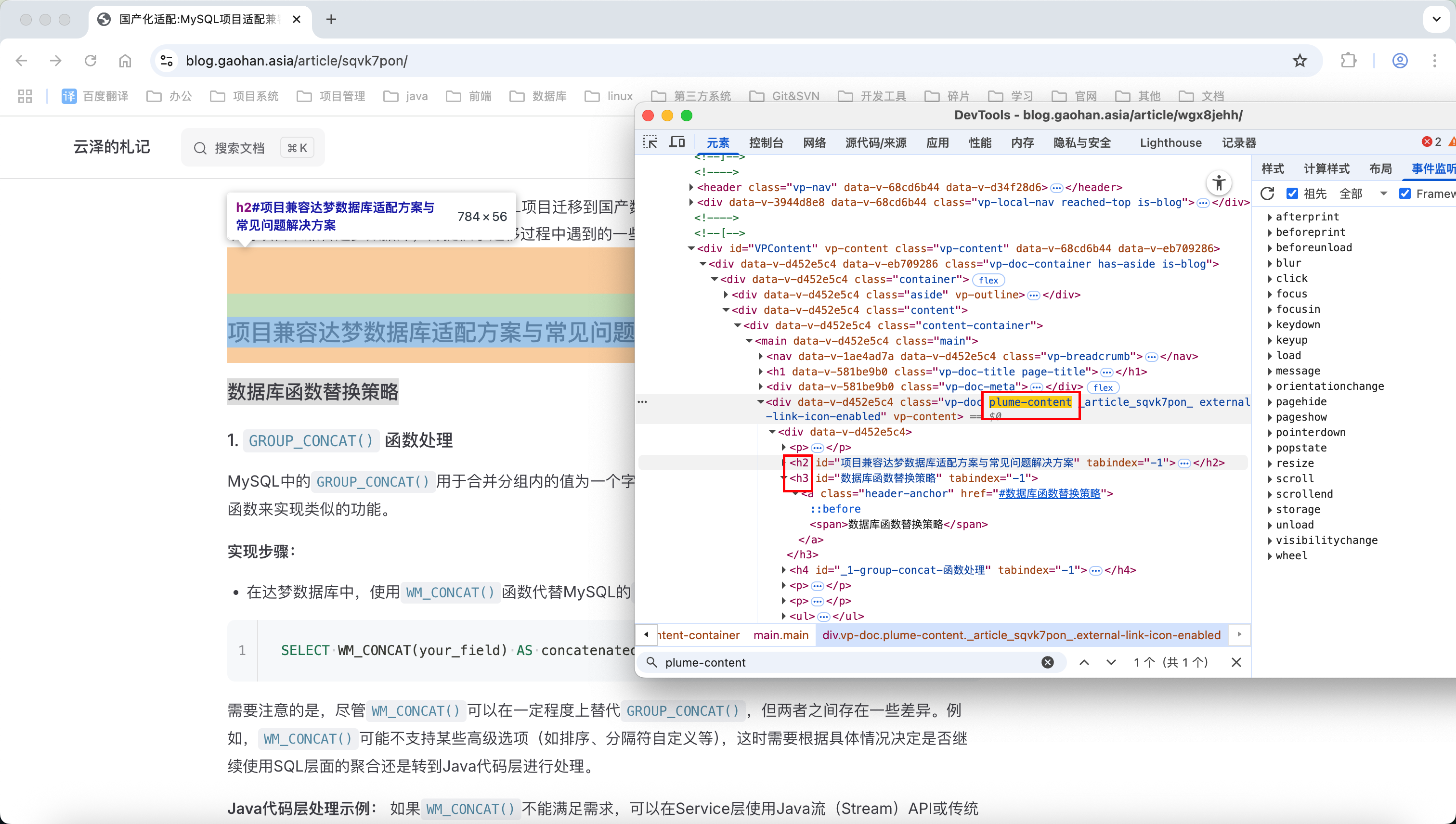Viewport: 1456px width, 824px height.
Task: Open the 项目管理 bookmarks folder
Action: coord(331,96)
